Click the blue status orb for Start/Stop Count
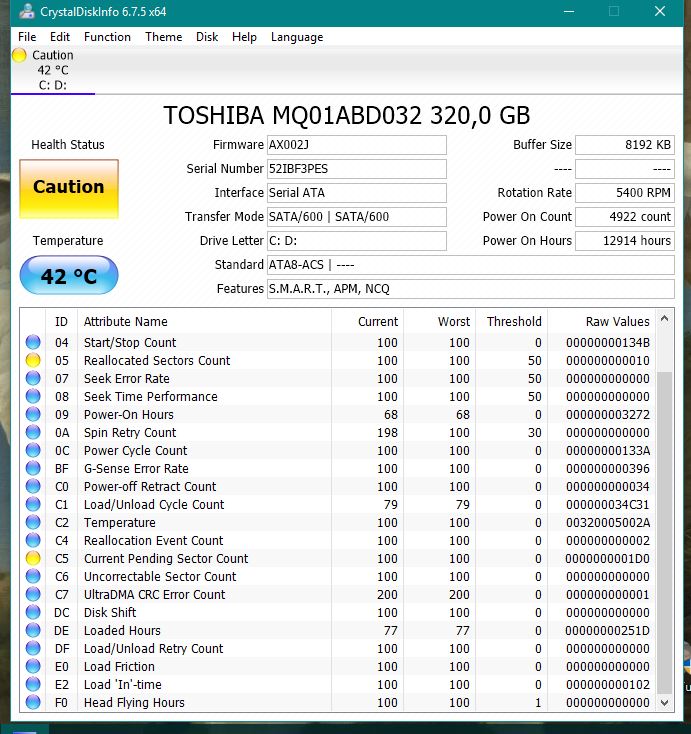691x734 pixels. click(x=33, y=342)
